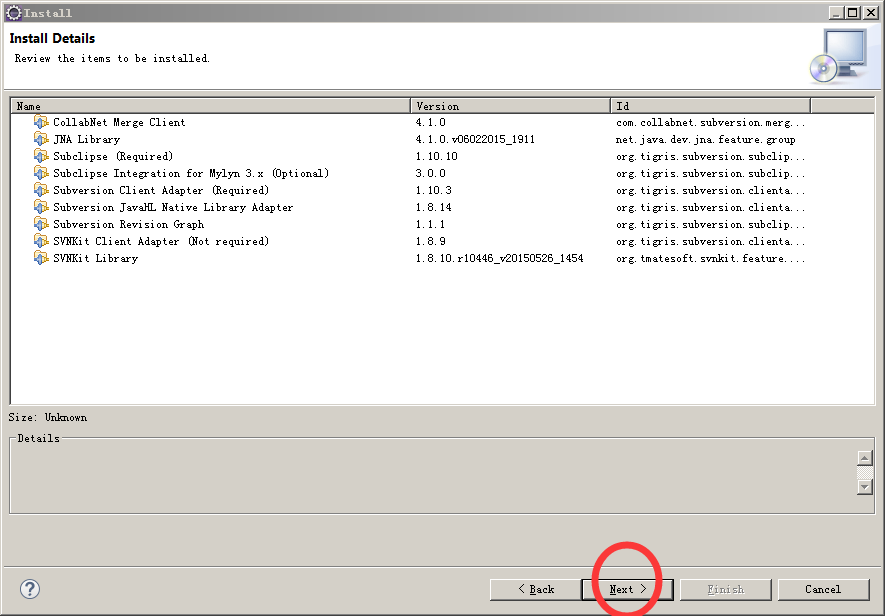The image size is (885, 616).
Task: Click version "1.8.14" cell
Action: pos(433,207)
